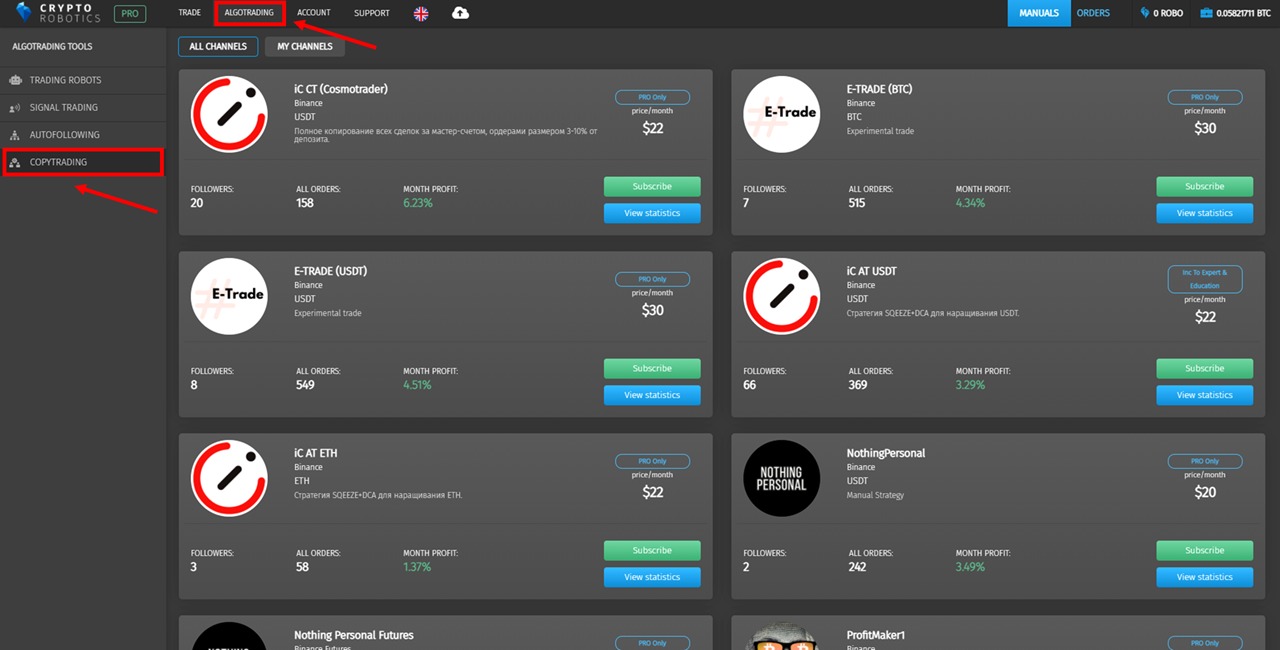Viewport: 1280px width, 650px height.
Task: Click the Autofollowing sidebar icon
Action: pos(15,135)
